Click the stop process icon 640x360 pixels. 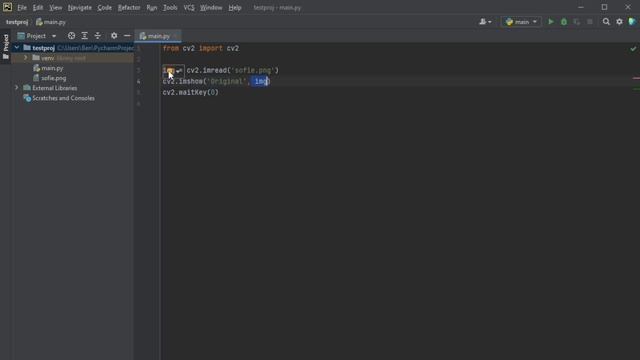(590, 22)
